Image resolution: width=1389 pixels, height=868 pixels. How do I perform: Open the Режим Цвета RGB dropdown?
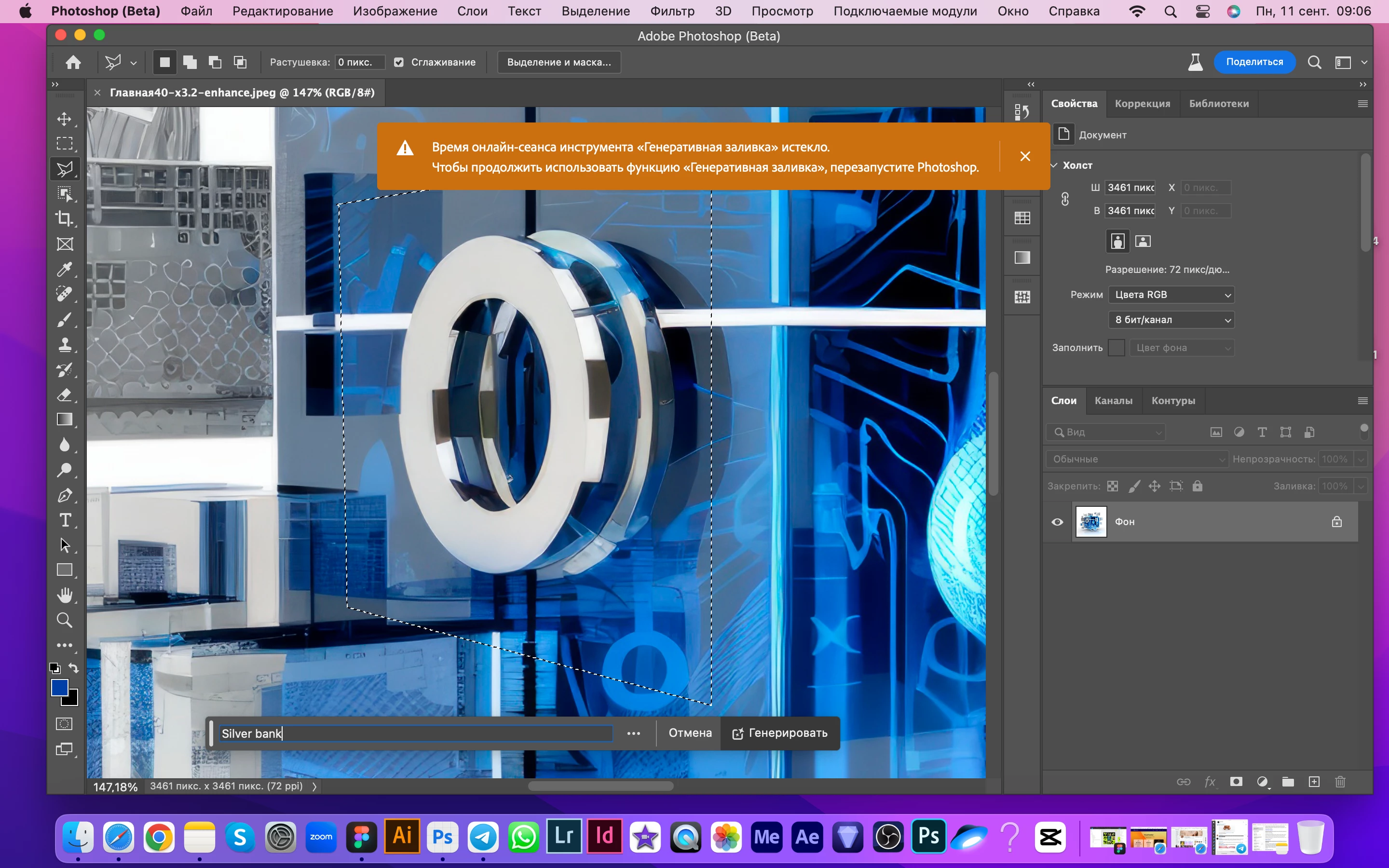pyautogui.click(x=1171, y=295)
